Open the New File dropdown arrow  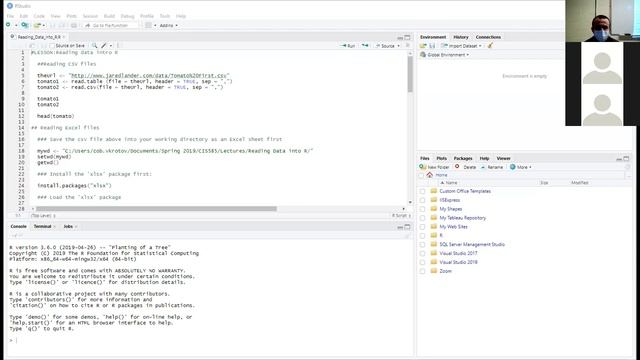pyautogui.click(x=16, y=25)
